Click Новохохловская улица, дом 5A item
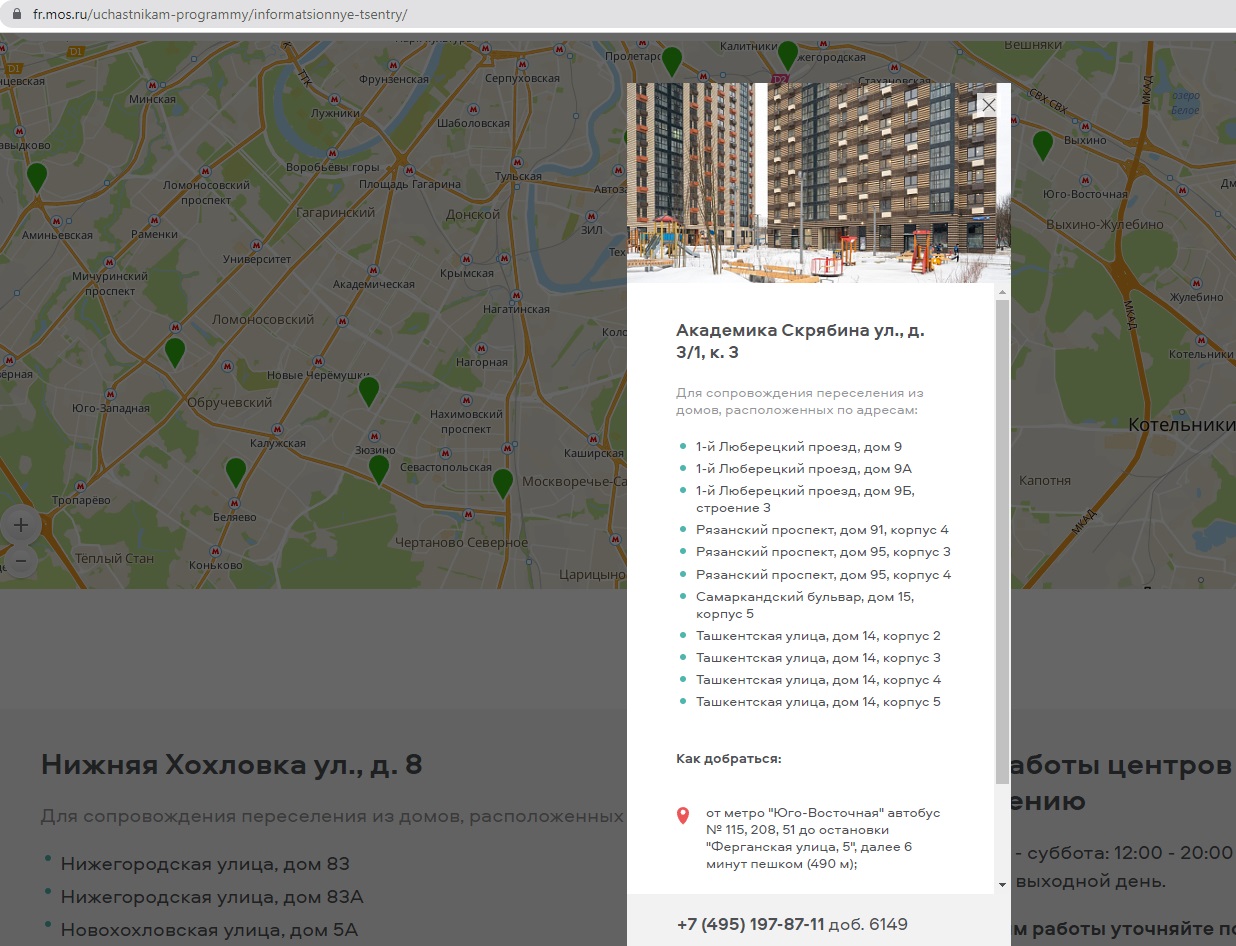Image resolution: width=1236 pixels, height=946 pixels. click(209, 930)
